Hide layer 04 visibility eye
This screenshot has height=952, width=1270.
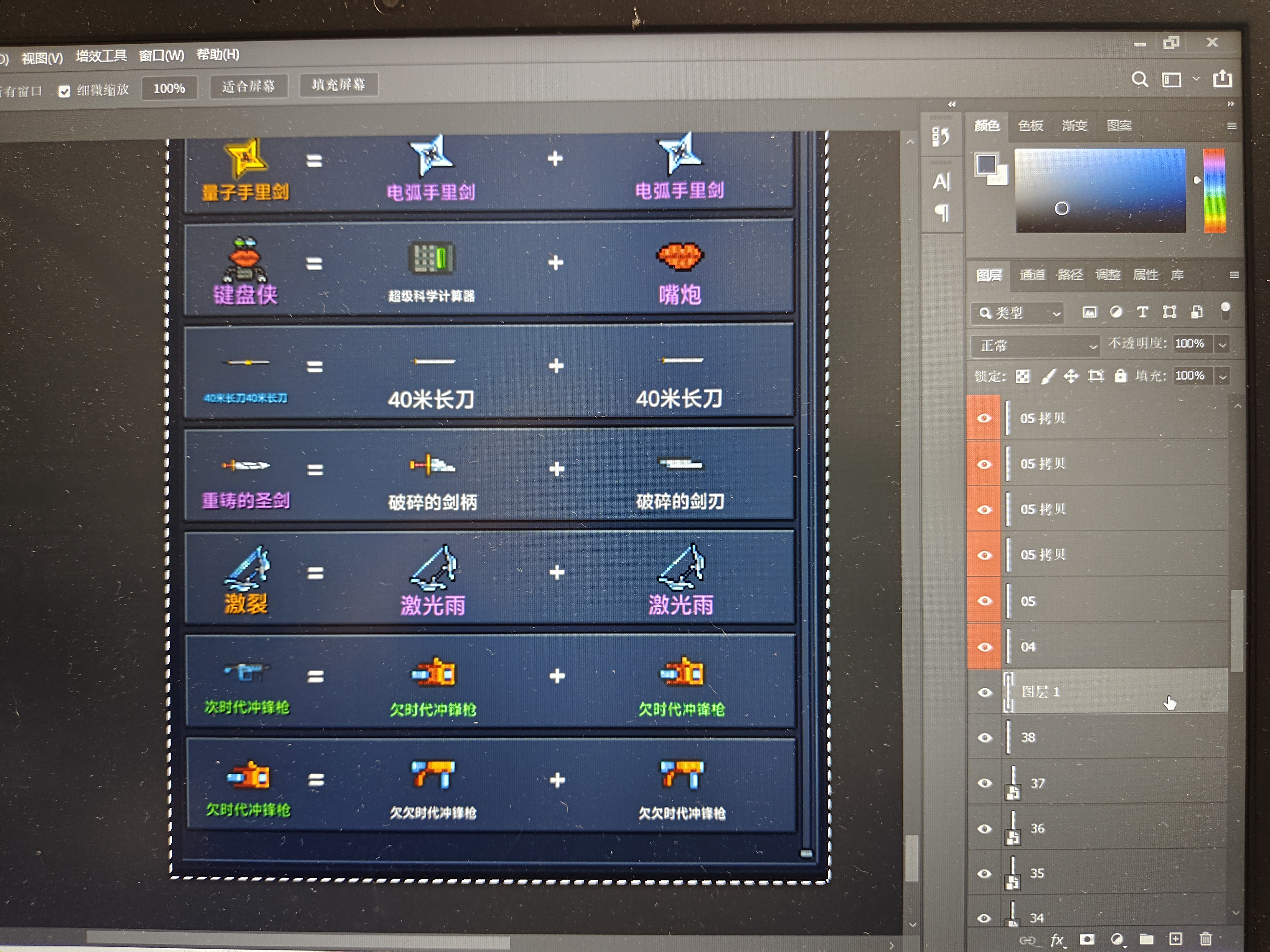(x=984, y=647)
